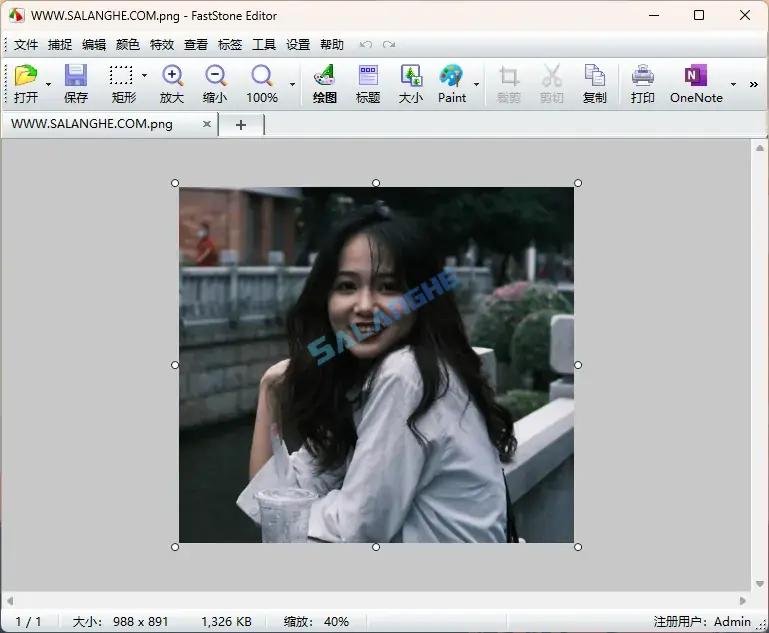Viewport: 769px width, 633px height.
Task: Open a file with the 打开 icon
Action: point(26,84)
